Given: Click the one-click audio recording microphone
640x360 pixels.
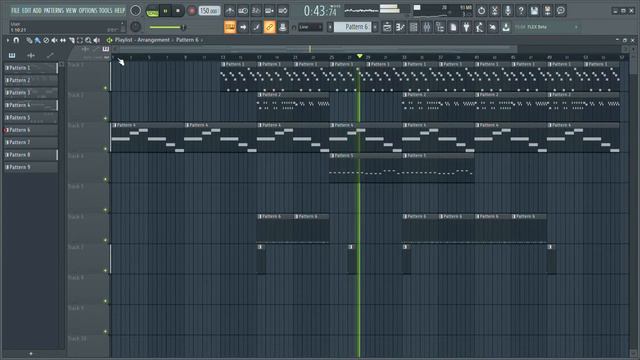Looking at the screenshot, I should point(508,11).
